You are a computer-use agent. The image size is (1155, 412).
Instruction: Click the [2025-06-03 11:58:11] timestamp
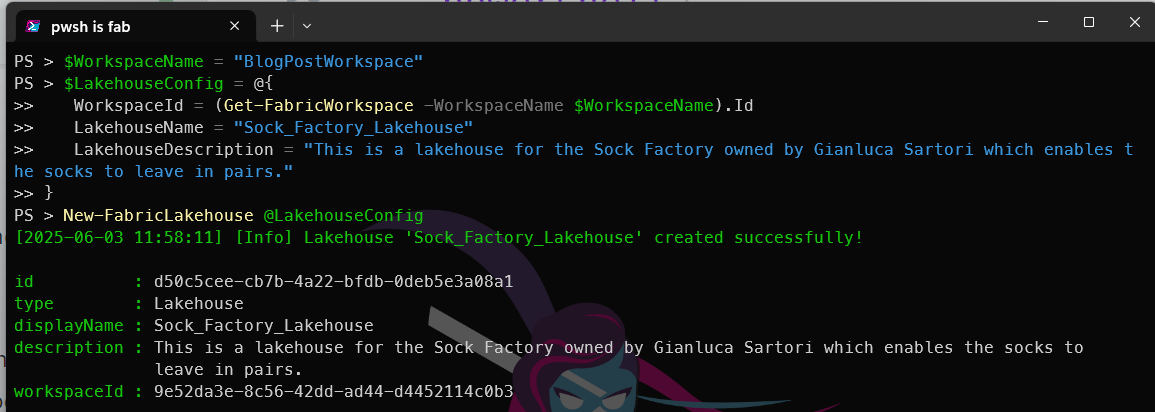119,238
